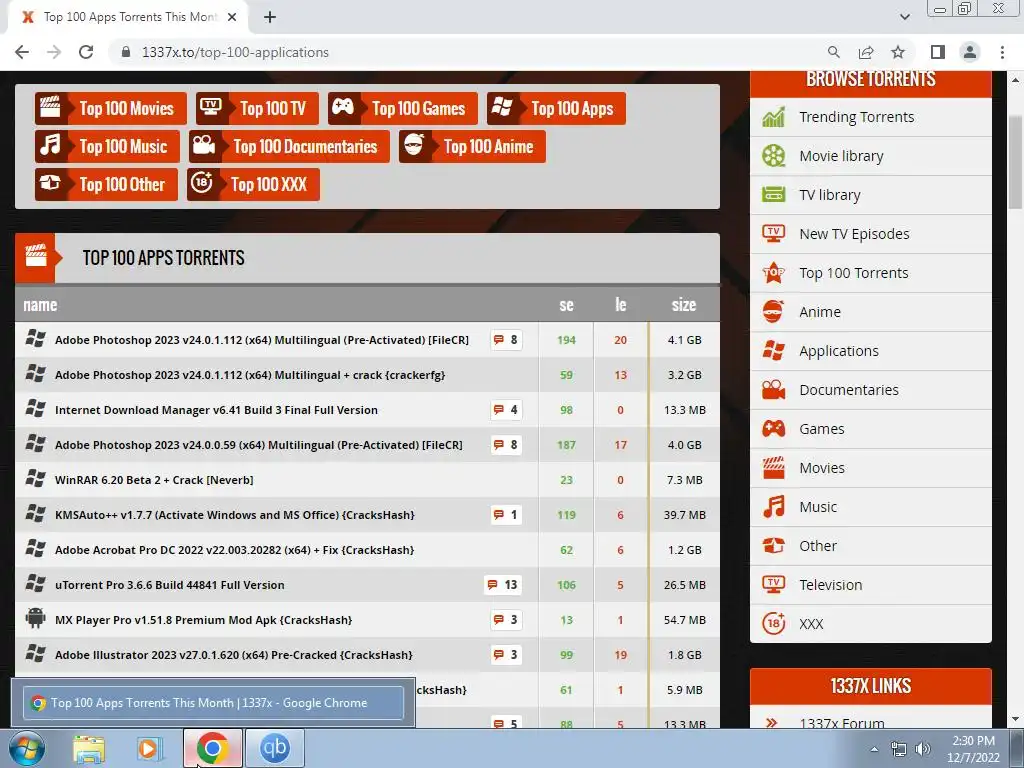The height and width of the screenshot is (768, 1024).
Task: Open Other category in sidebar
Action: (x=818, y=546)
